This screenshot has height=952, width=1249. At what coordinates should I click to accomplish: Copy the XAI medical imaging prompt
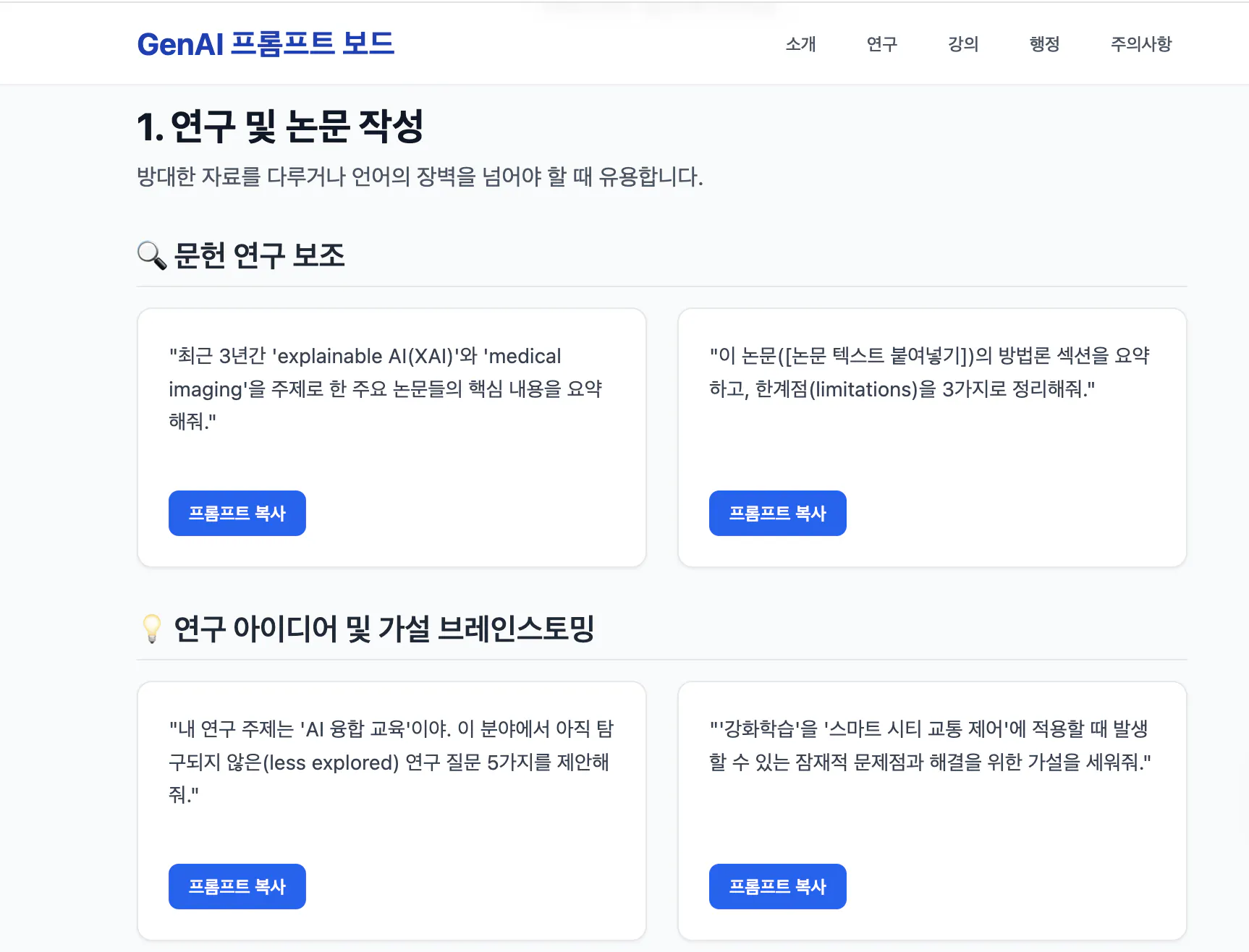pos(237,513)
